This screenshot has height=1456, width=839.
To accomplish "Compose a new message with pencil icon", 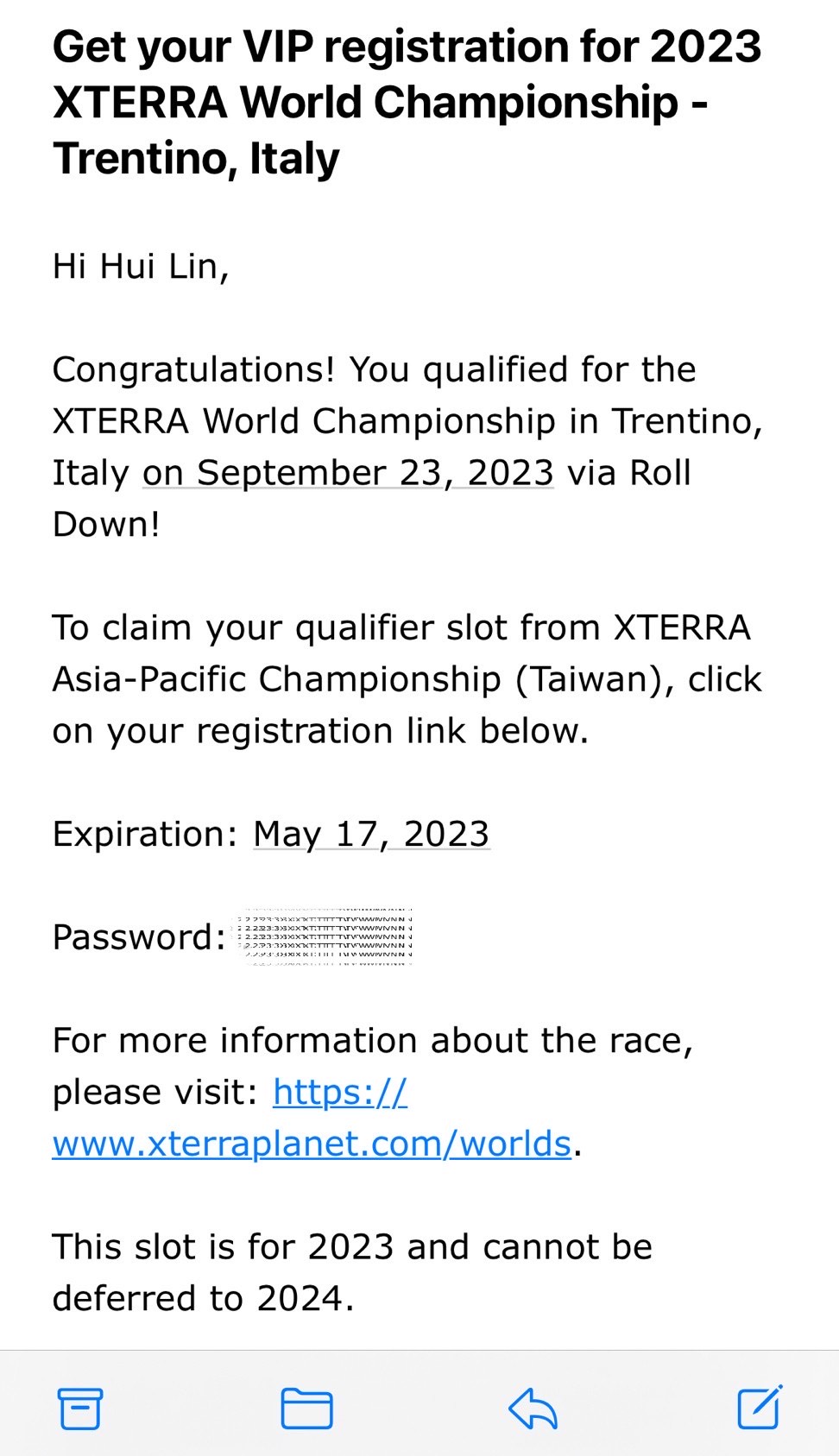I will click(x=760, y=1408).
